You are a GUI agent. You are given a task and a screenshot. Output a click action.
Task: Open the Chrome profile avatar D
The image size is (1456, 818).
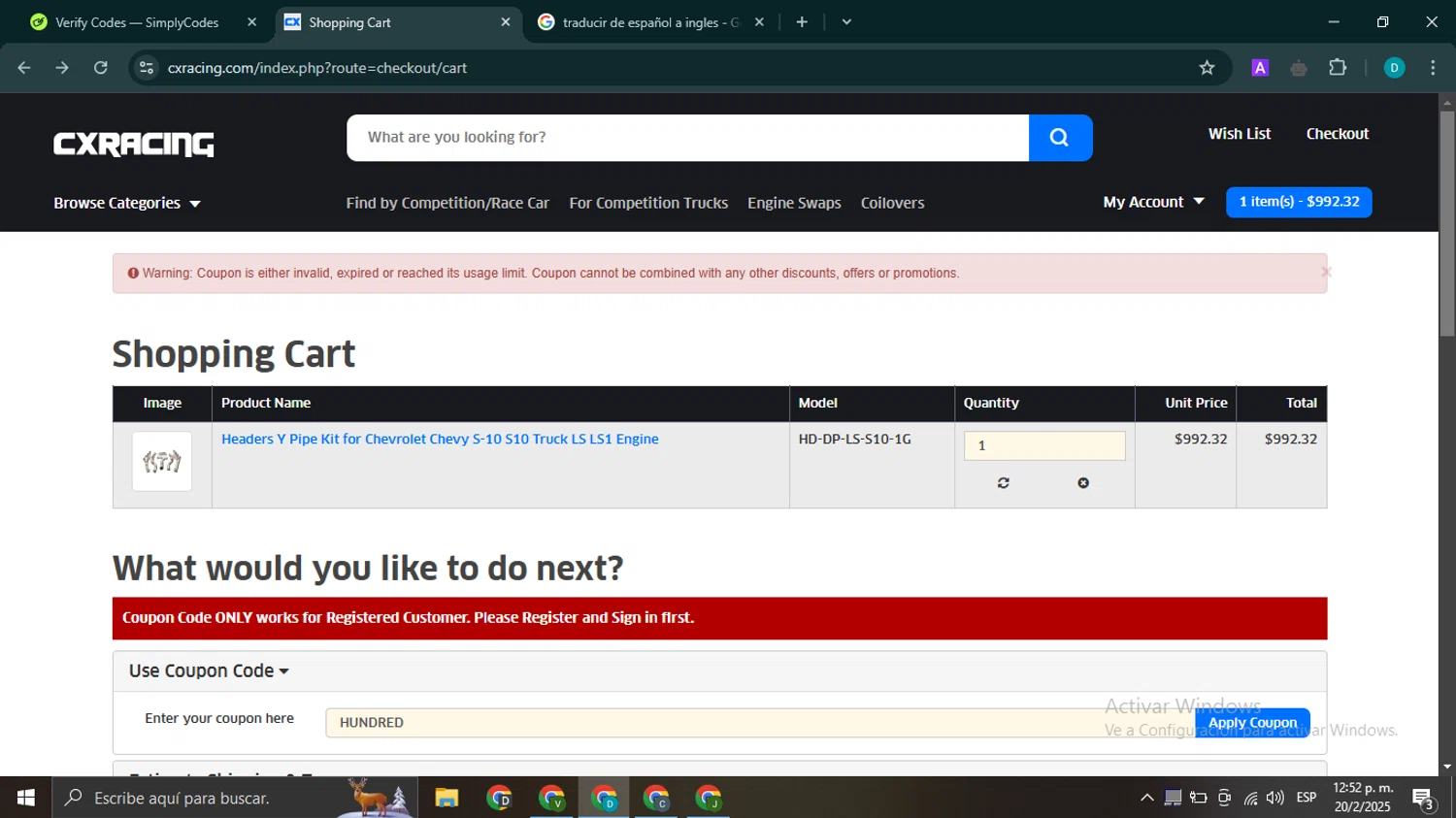[1394, 68]
